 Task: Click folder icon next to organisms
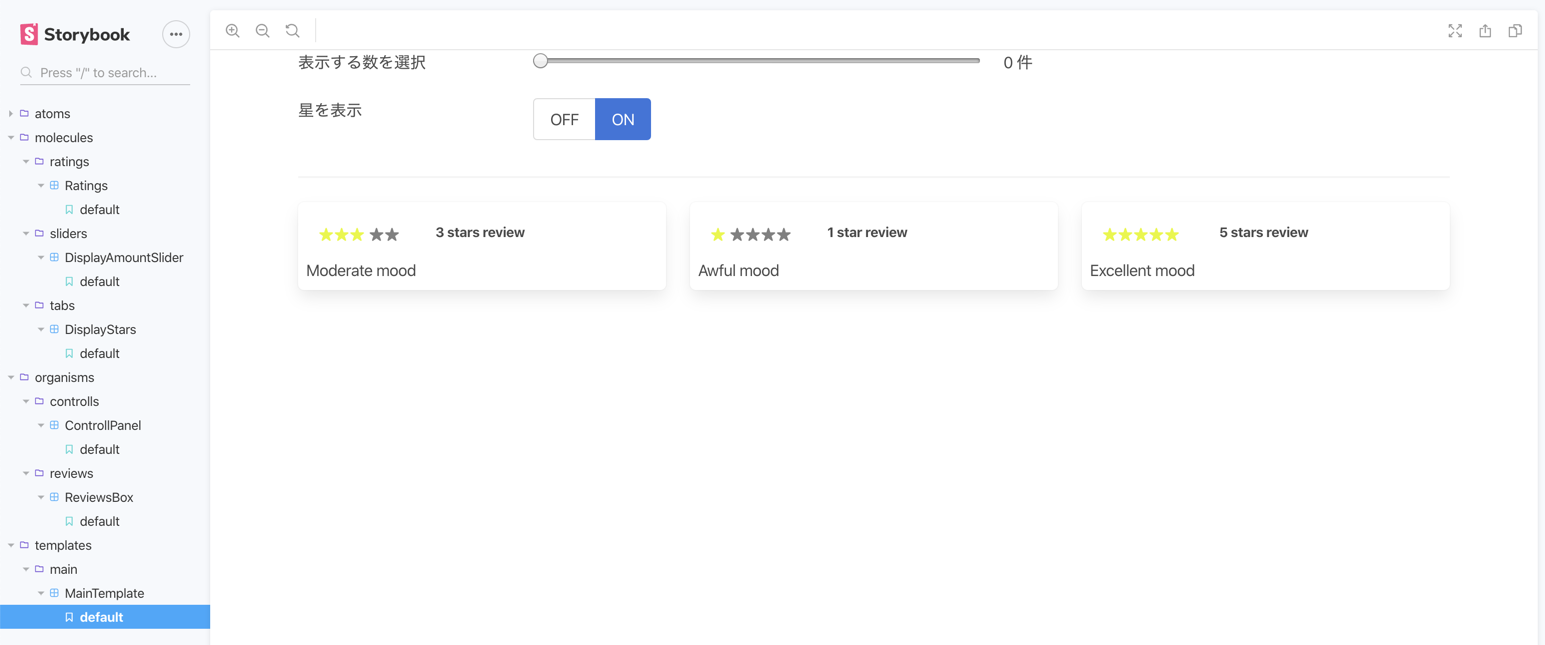[25, 378]
